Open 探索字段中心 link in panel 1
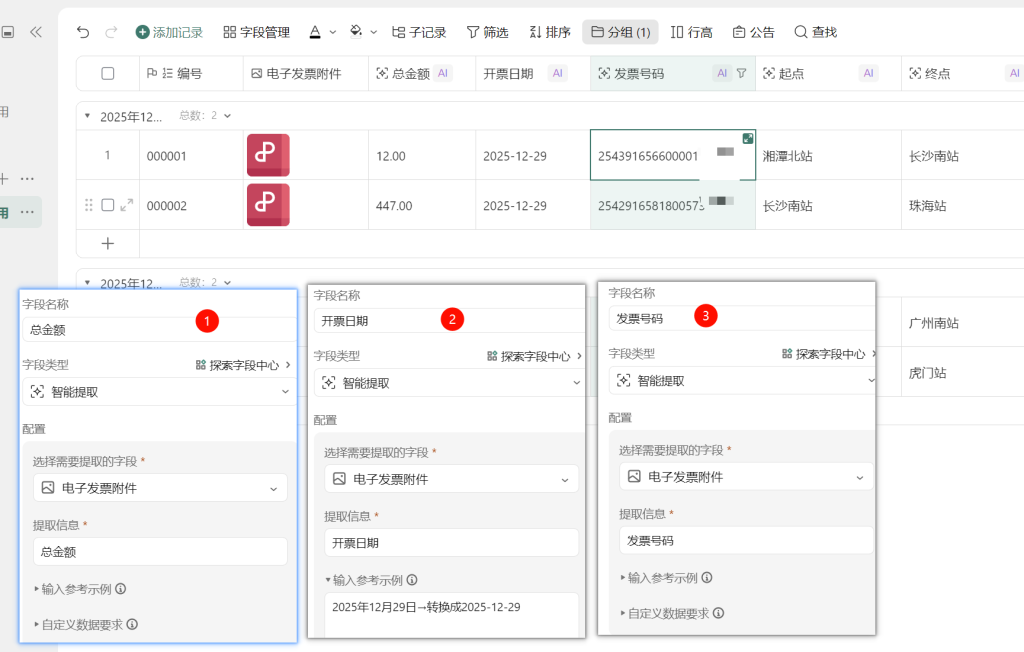 pos(243,365)
